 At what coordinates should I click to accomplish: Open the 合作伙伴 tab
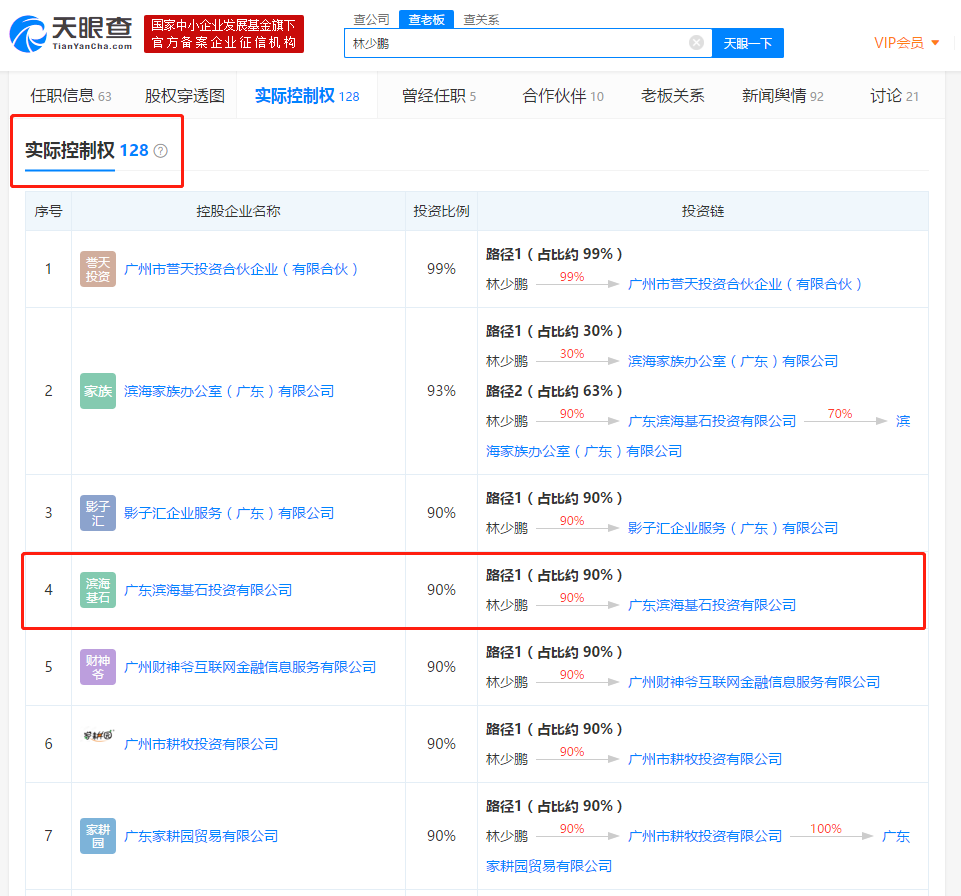tap(563, 96)
